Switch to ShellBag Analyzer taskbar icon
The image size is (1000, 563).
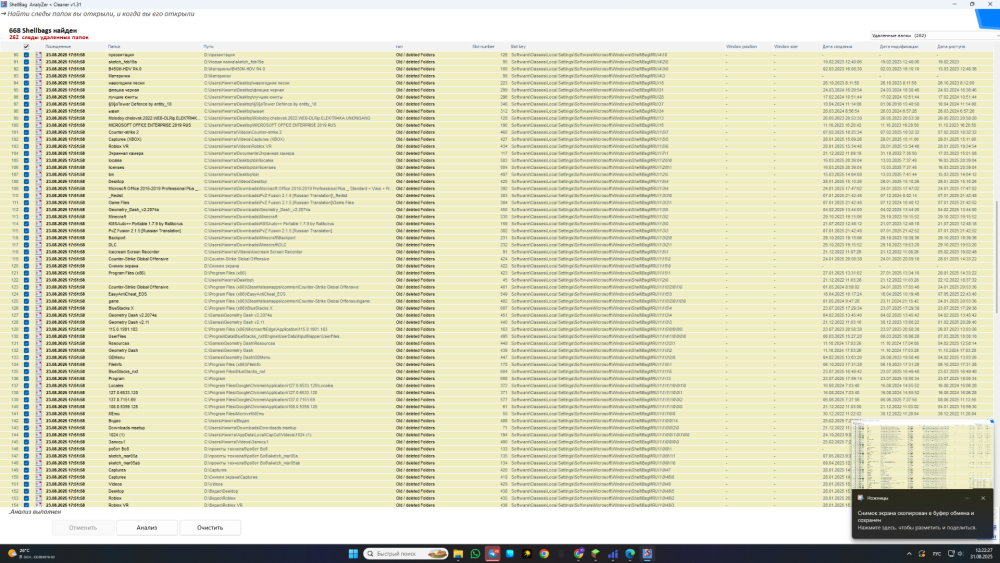[x=647, y=553]
